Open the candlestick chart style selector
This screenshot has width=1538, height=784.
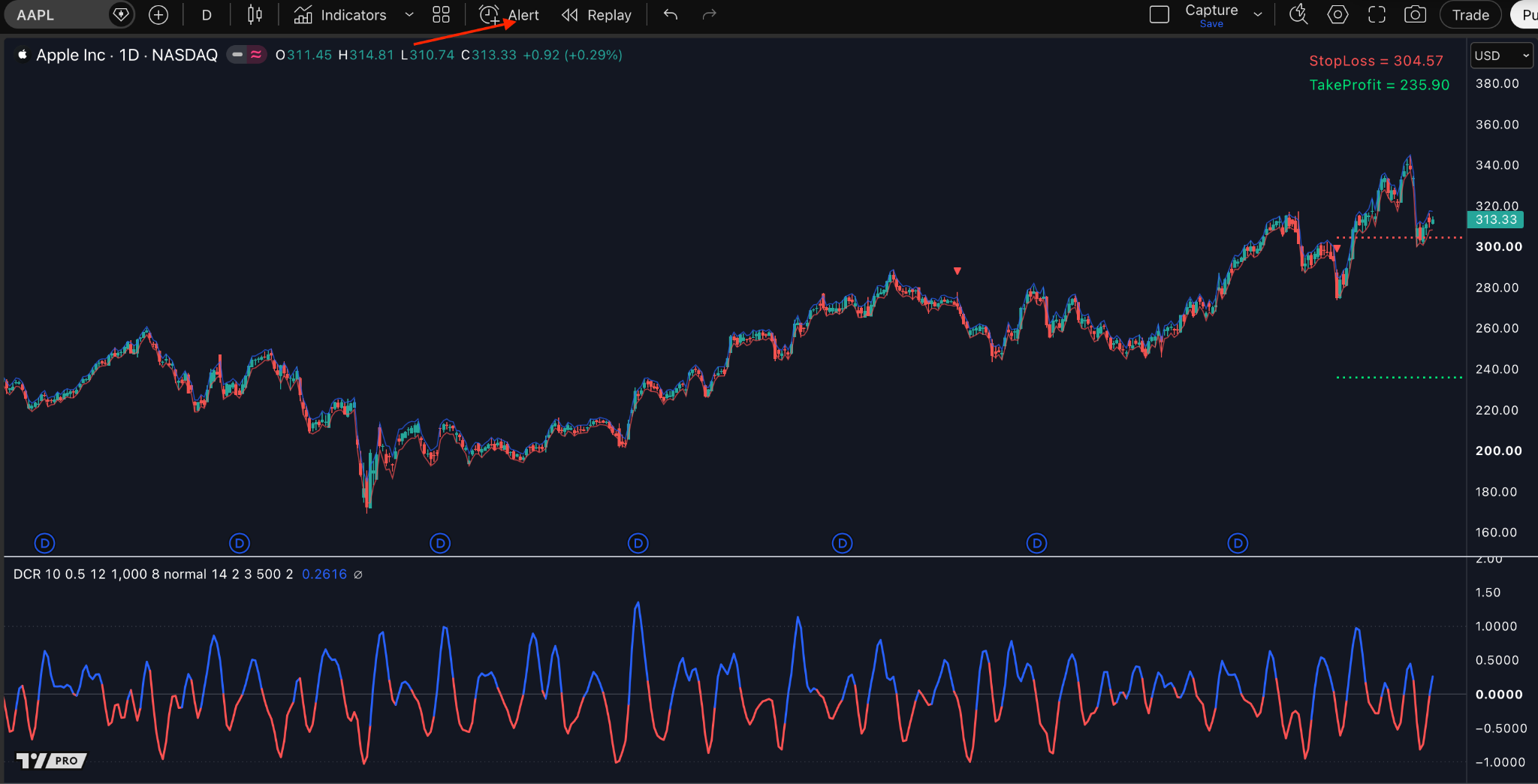(255, 15)
